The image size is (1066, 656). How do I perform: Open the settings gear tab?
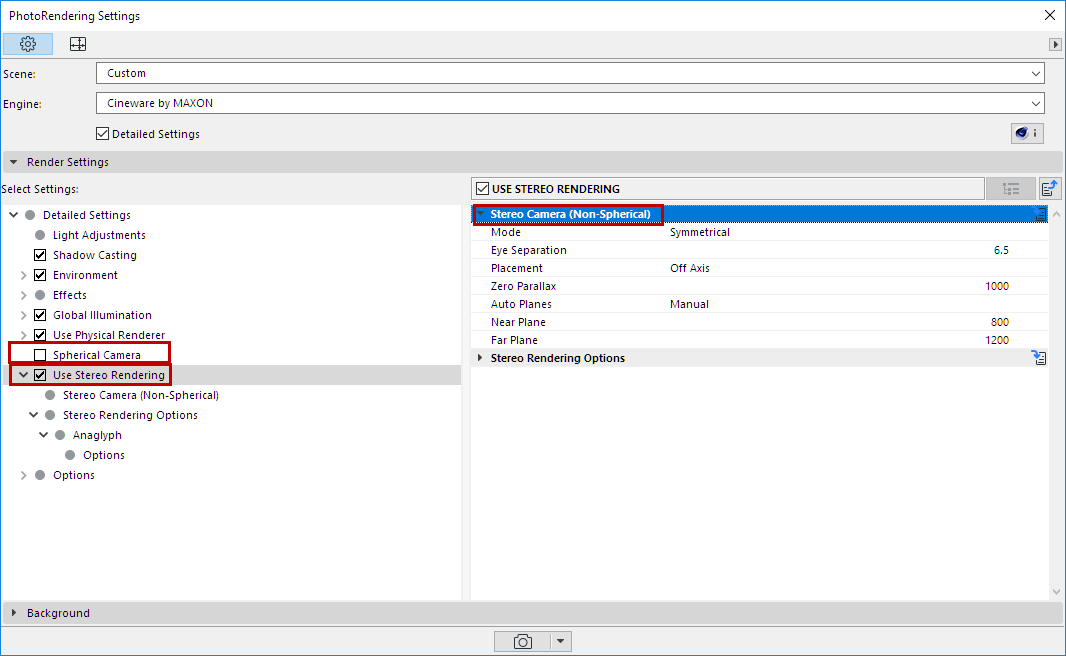(28, 44)
